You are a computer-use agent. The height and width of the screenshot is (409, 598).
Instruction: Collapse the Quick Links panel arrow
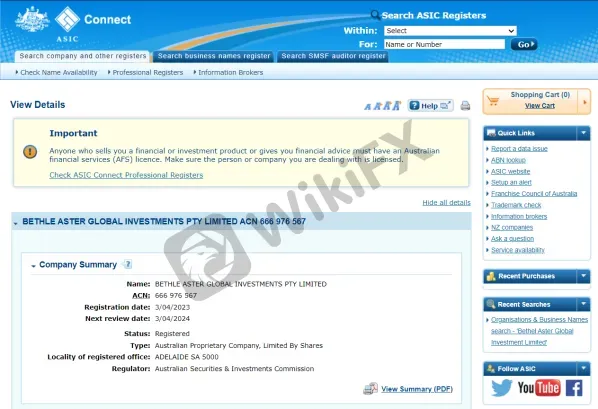coord(583,133)
